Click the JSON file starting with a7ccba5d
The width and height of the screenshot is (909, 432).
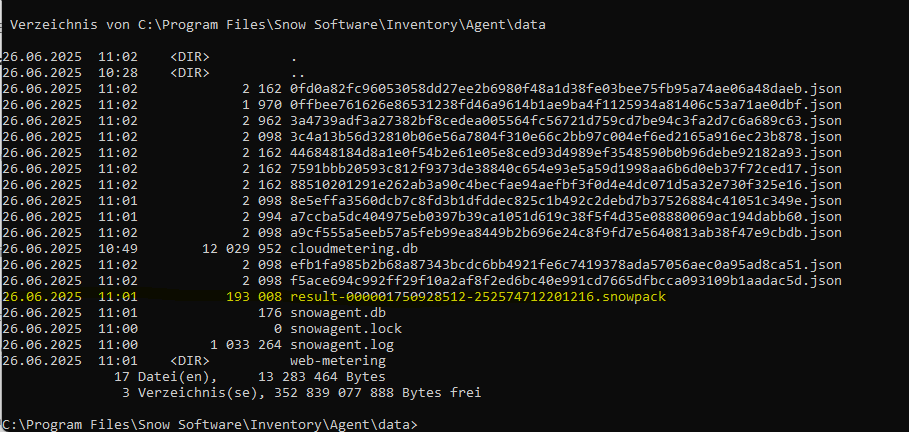pos(565,215)
